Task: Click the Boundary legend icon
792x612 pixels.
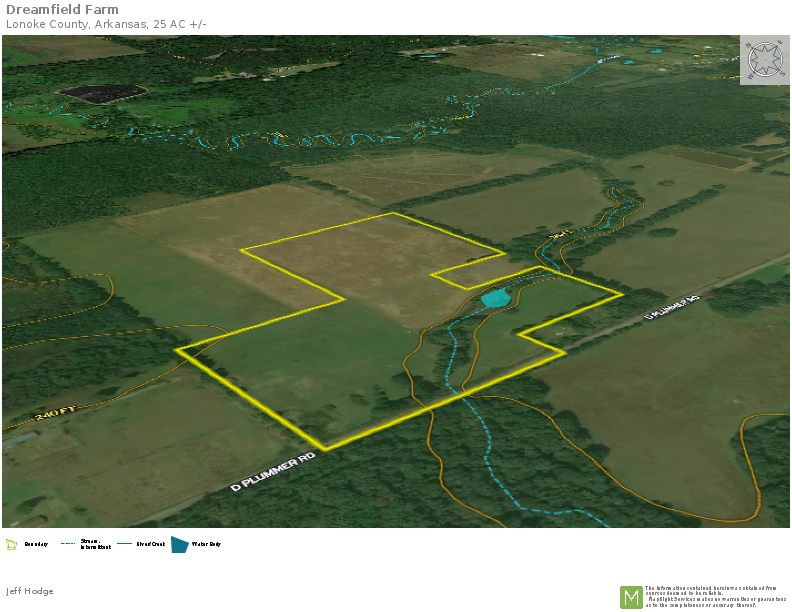Action: click(x=12, y=545)
